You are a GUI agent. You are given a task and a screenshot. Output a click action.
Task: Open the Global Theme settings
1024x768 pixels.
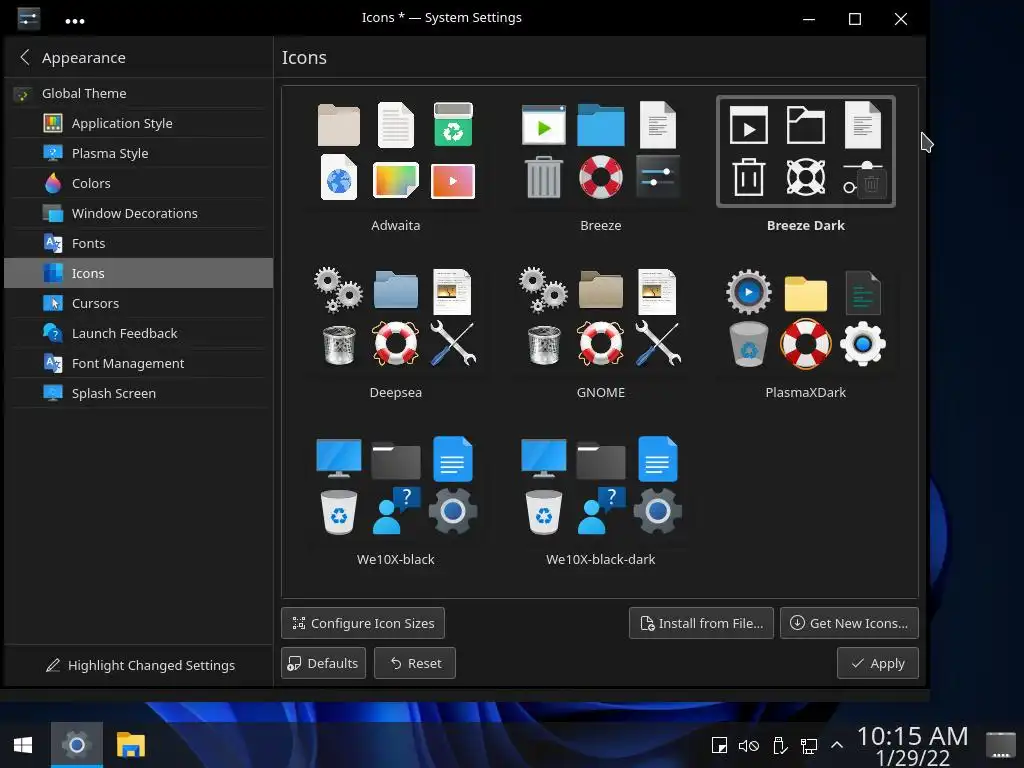coord(138,93)
